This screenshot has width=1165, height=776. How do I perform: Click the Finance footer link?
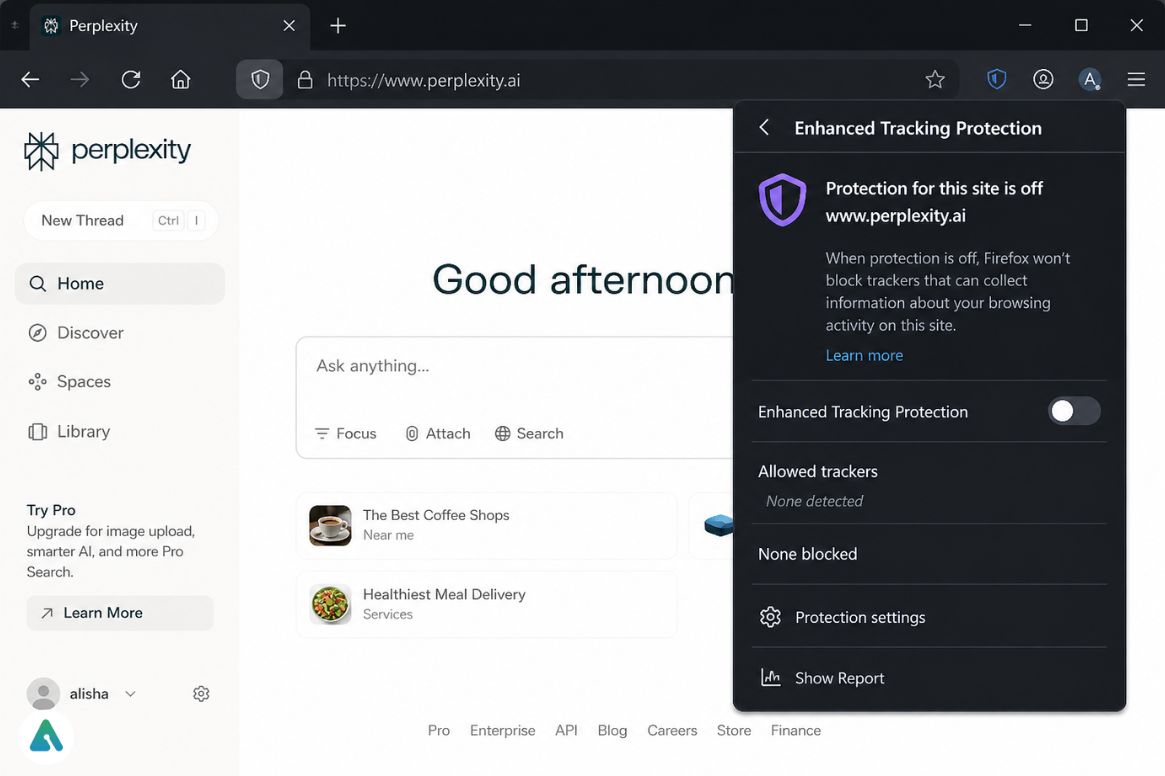[796, 731]
